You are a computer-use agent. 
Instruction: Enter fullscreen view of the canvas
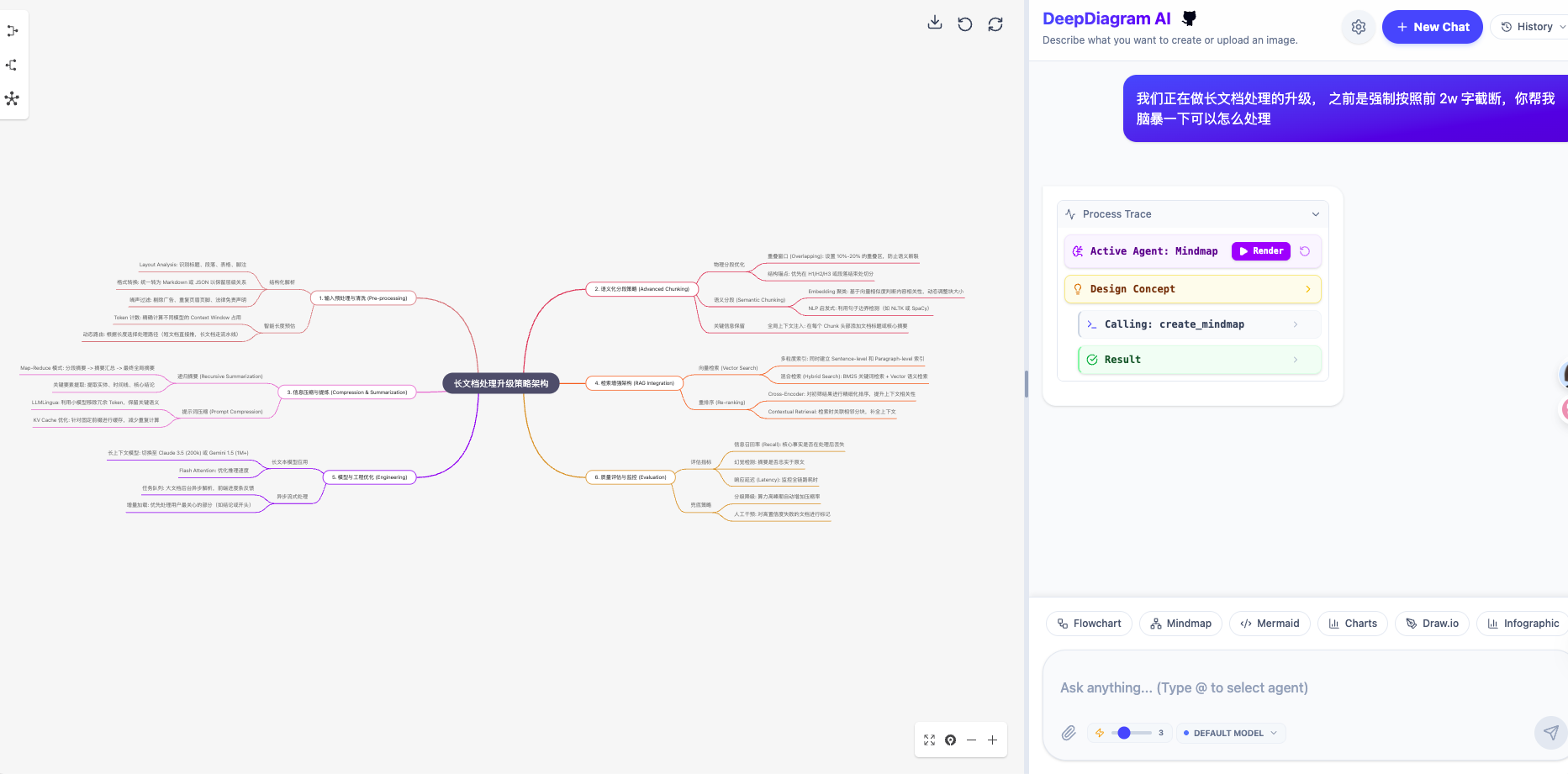click(x=929, y=740)
